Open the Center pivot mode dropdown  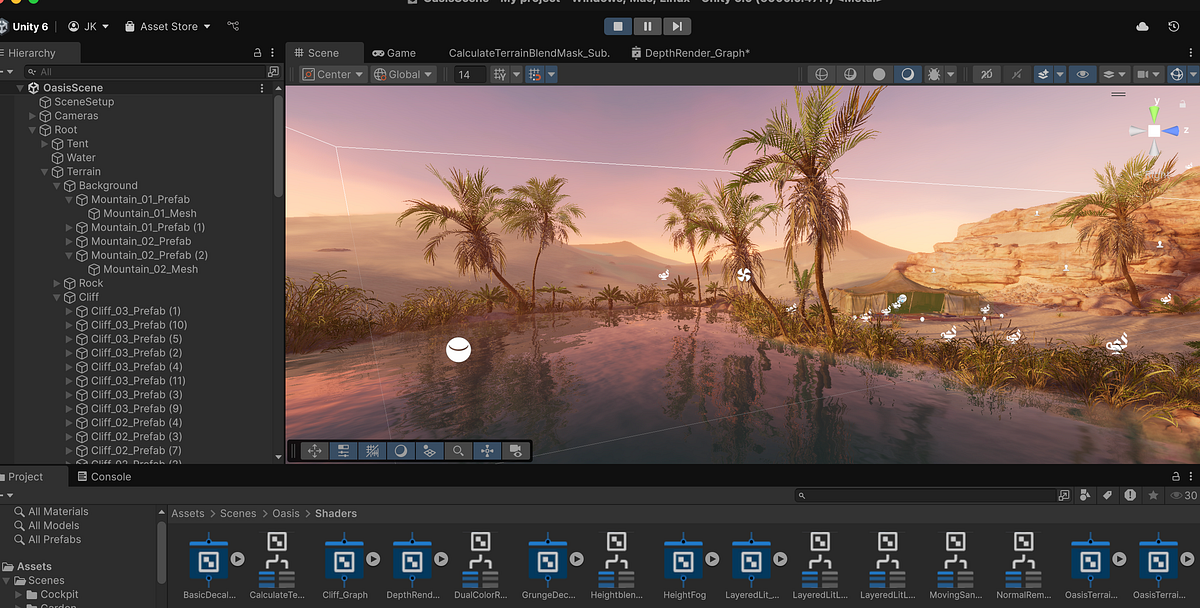tap(331, 73)
